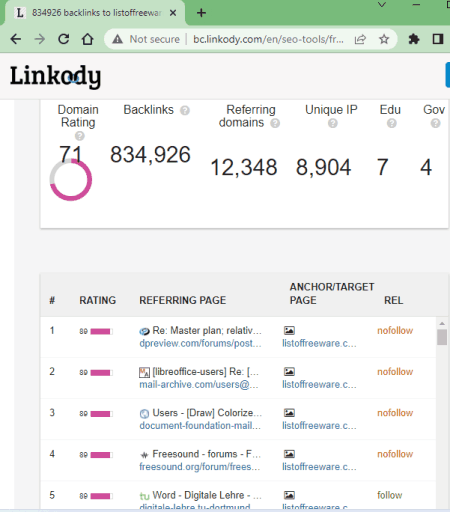Close the 834926 backlinks tab
Image resolution: width=450 pixels, height=512 pixels.
click(173, 13)
